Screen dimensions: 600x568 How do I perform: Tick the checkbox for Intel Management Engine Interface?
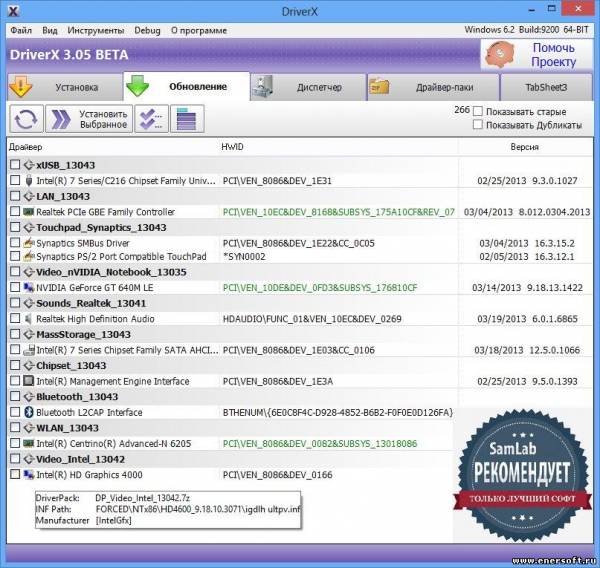(15, 381)
